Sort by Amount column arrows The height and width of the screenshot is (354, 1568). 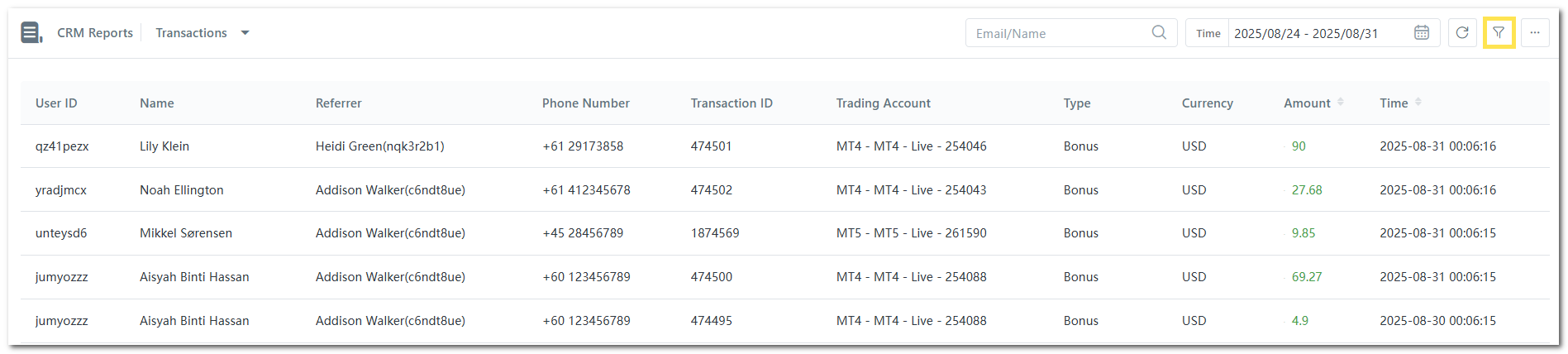click(x=1340, y=103)
